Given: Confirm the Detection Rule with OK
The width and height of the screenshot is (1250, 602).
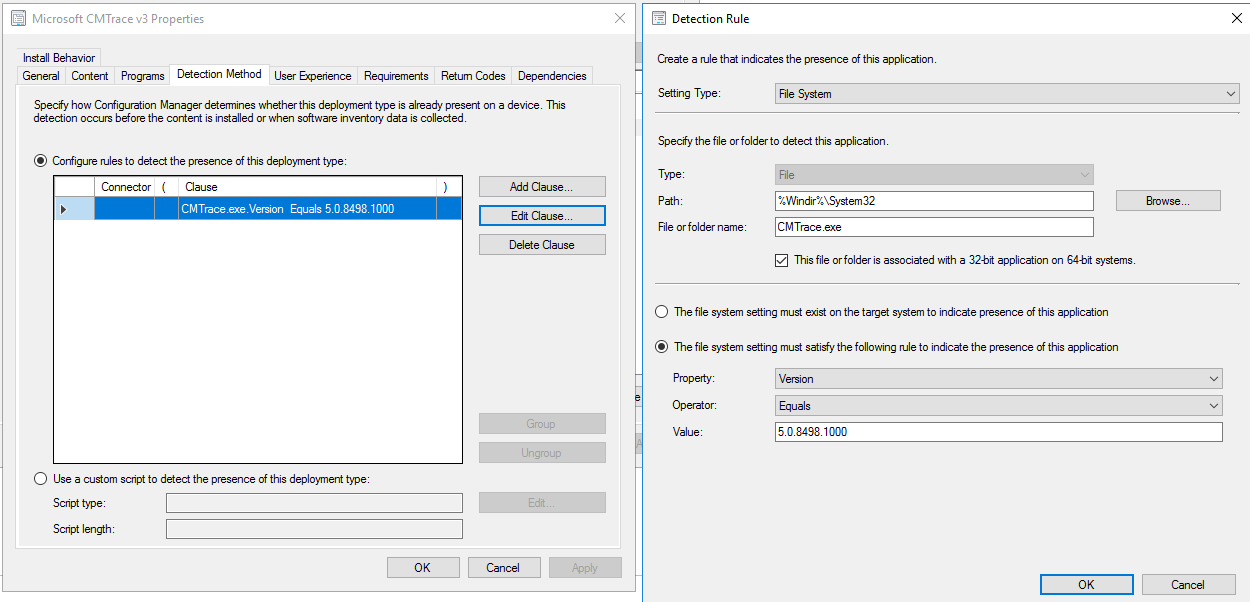Looking at the screenshot, I should pos(1086,585).
